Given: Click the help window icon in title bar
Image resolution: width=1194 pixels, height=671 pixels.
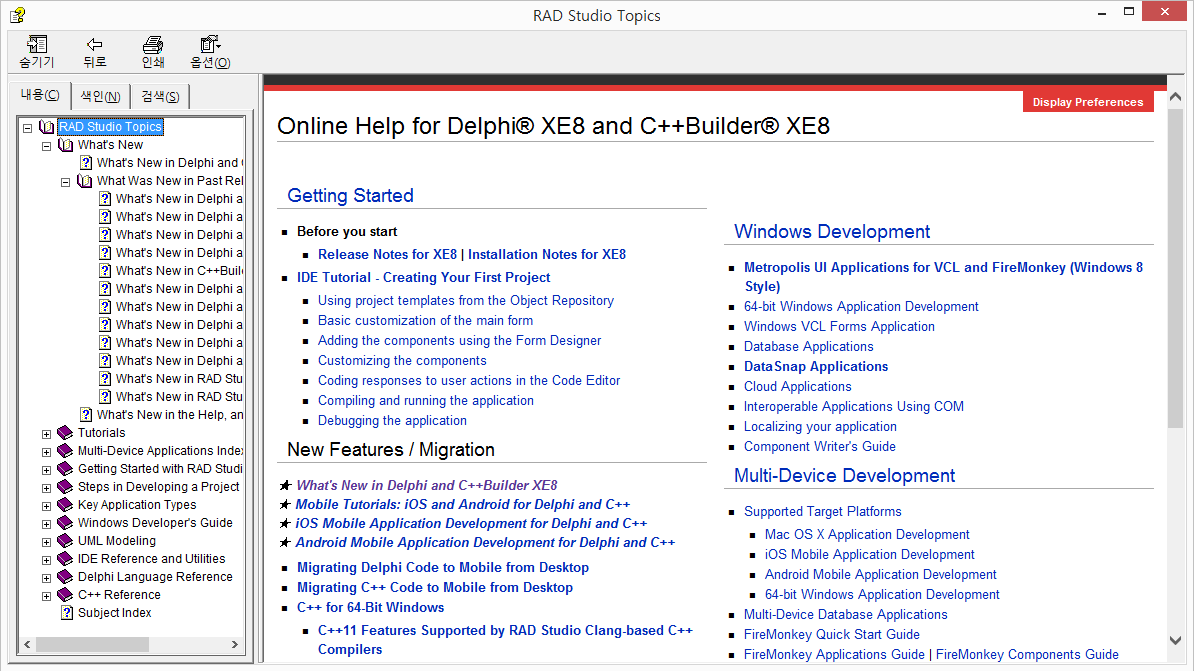Looking at the screenshot, I should [x=17, y=14].
